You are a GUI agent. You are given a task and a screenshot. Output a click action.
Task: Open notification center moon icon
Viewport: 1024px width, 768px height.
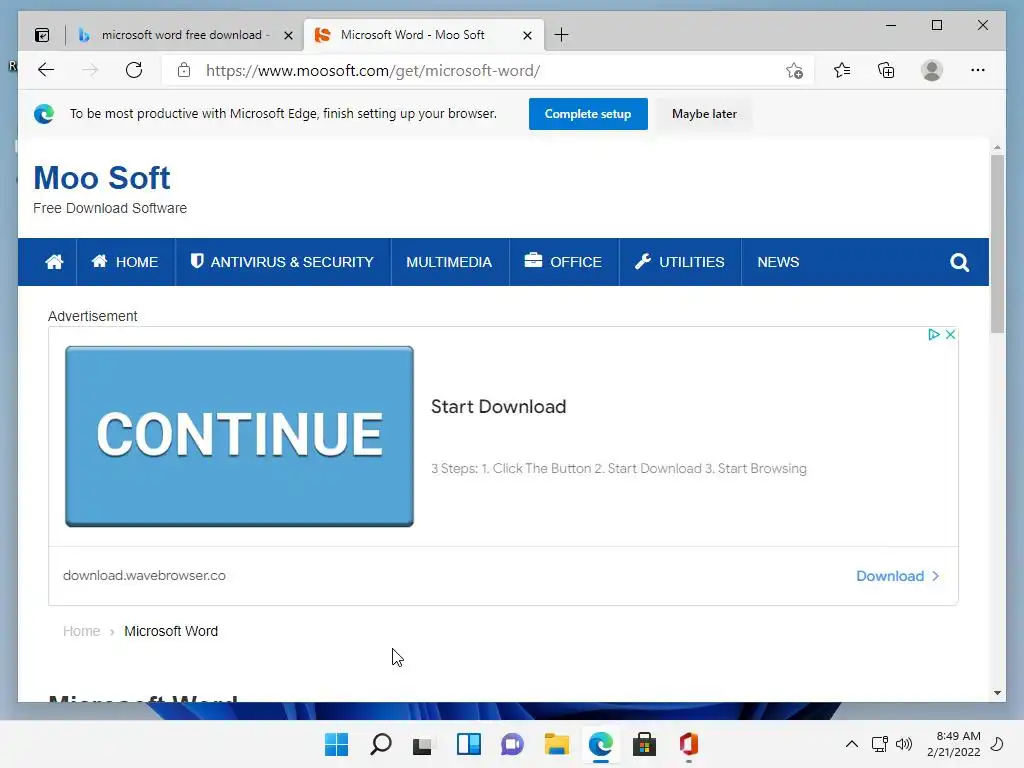click(x=997, y=744)
